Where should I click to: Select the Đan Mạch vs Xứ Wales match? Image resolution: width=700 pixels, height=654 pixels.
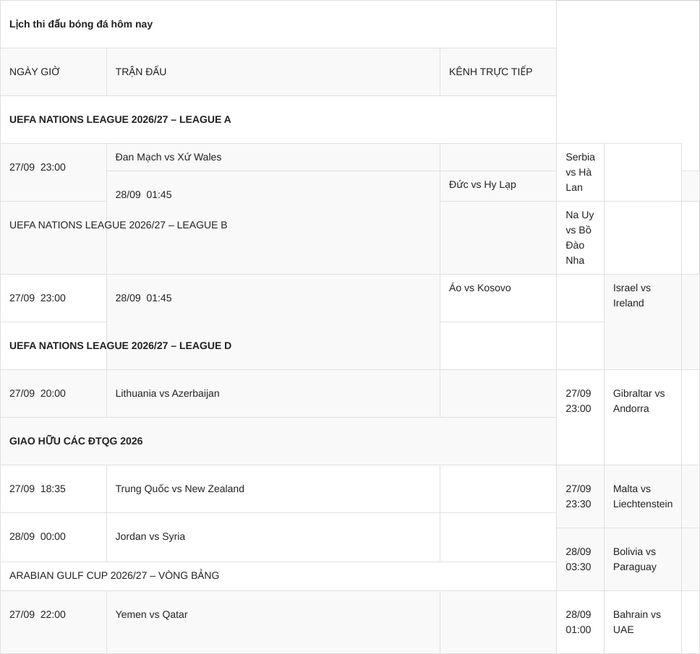click(168, 157)
